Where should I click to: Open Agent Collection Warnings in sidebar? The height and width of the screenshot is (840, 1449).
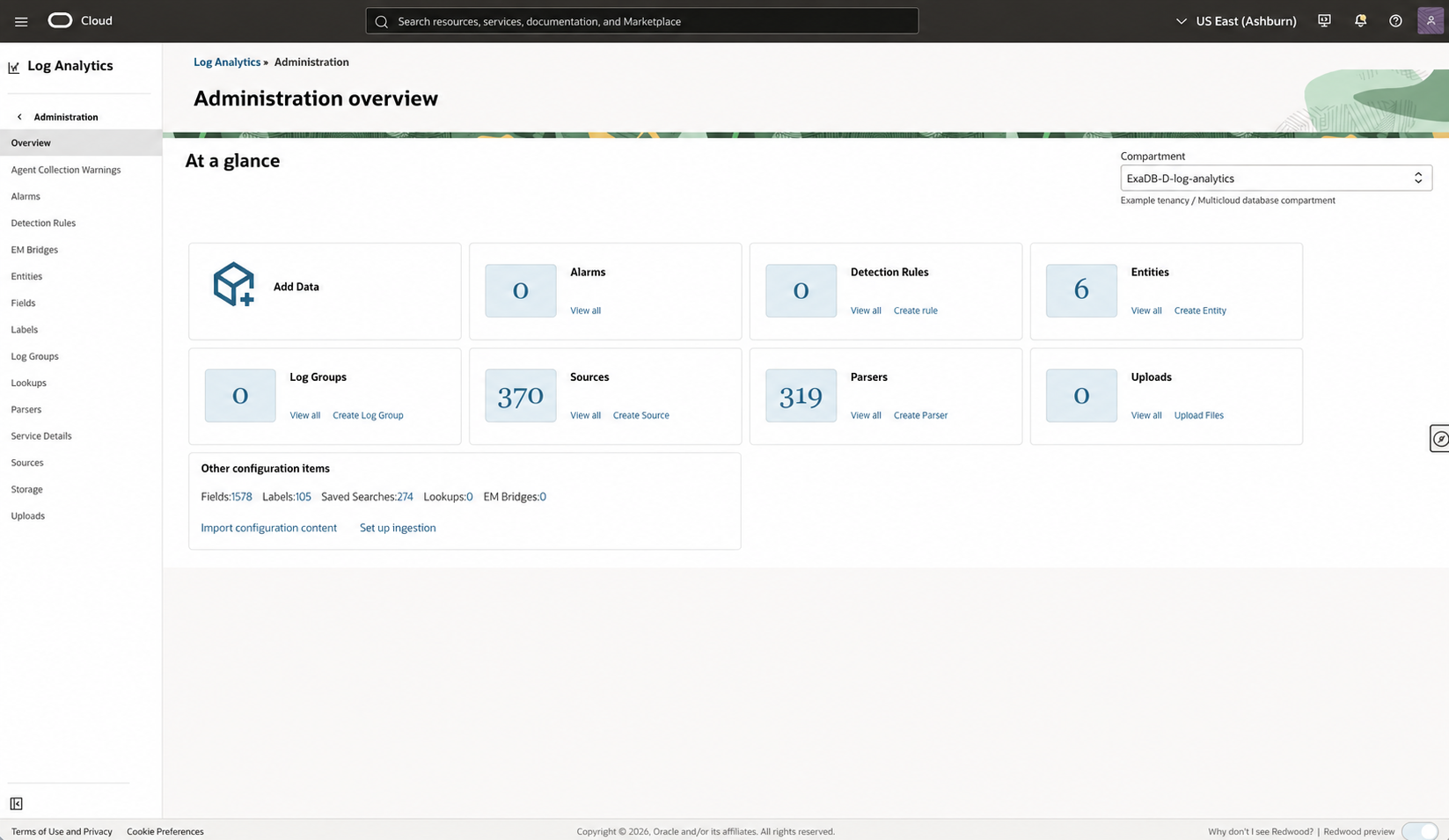pyautogui.click(x=66, y=170)
